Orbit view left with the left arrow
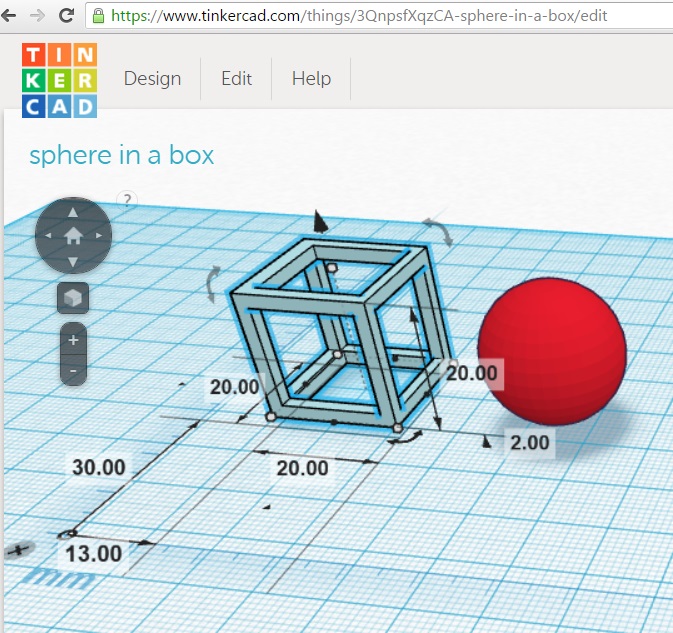The image size is (673, 633). [x=48, y=235]
